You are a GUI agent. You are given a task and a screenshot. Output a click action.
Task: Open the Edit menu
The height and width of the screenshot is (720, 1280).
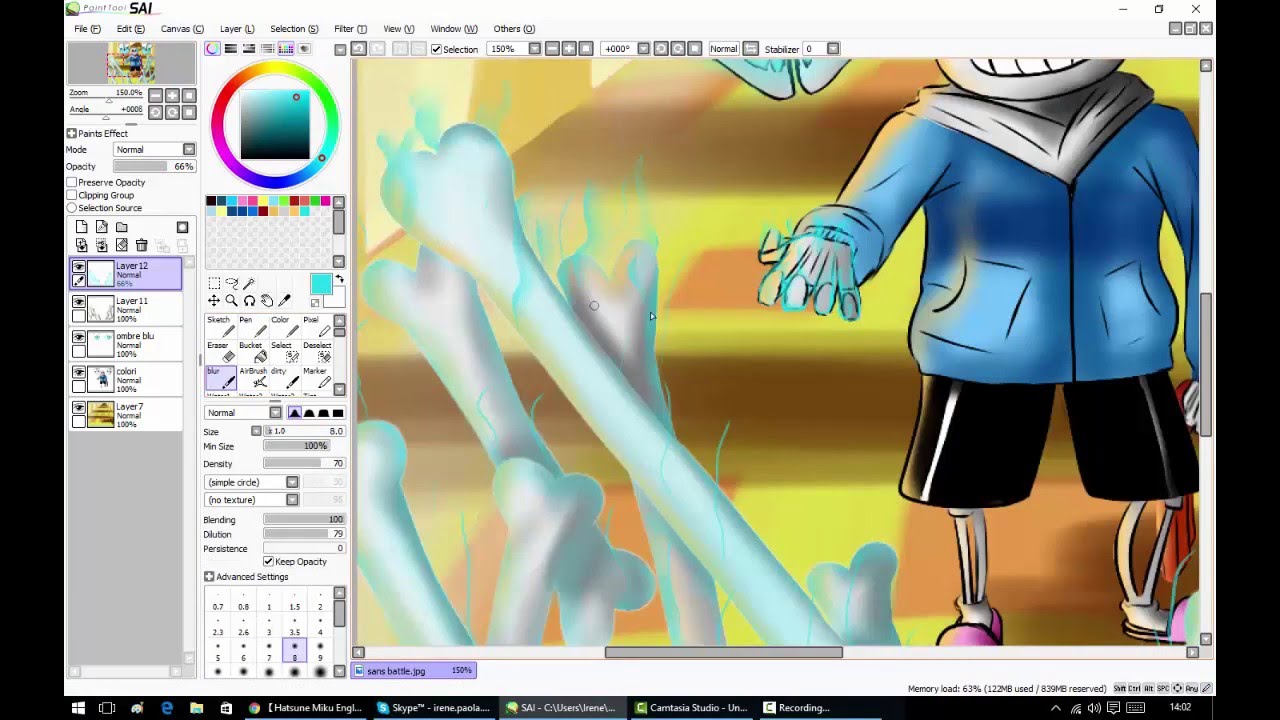130,29
